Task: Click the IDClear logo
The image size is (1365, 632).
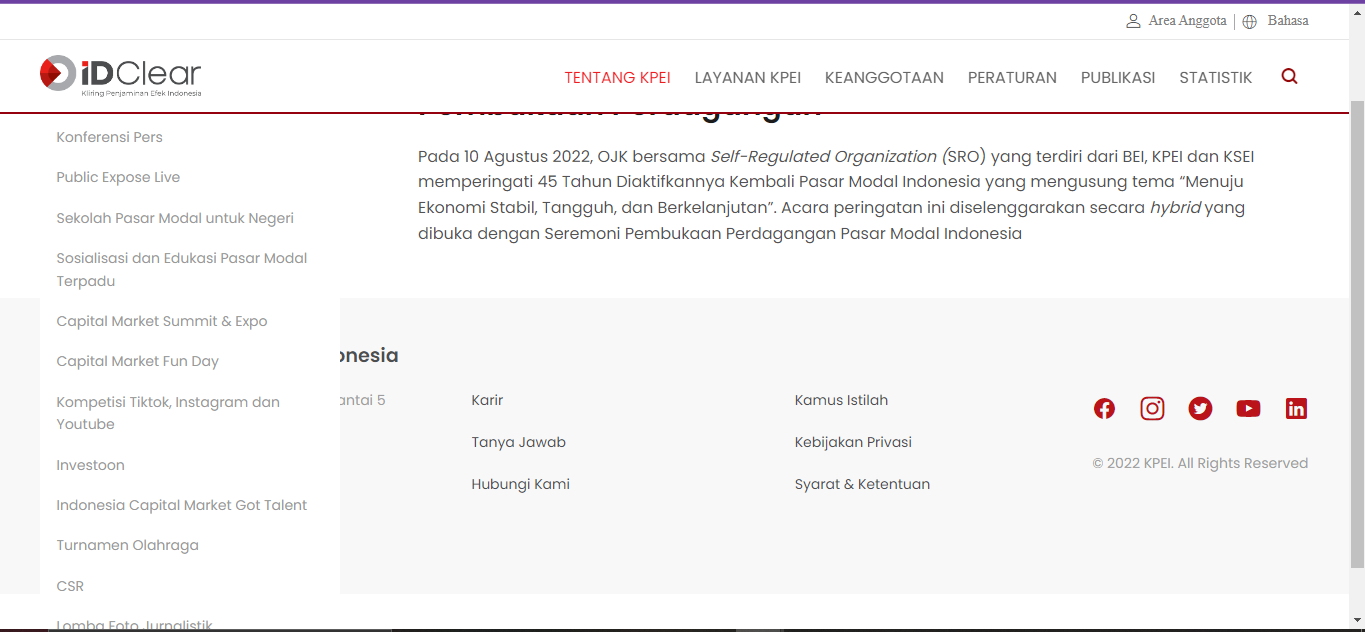Action: click(x=121, y=75)
